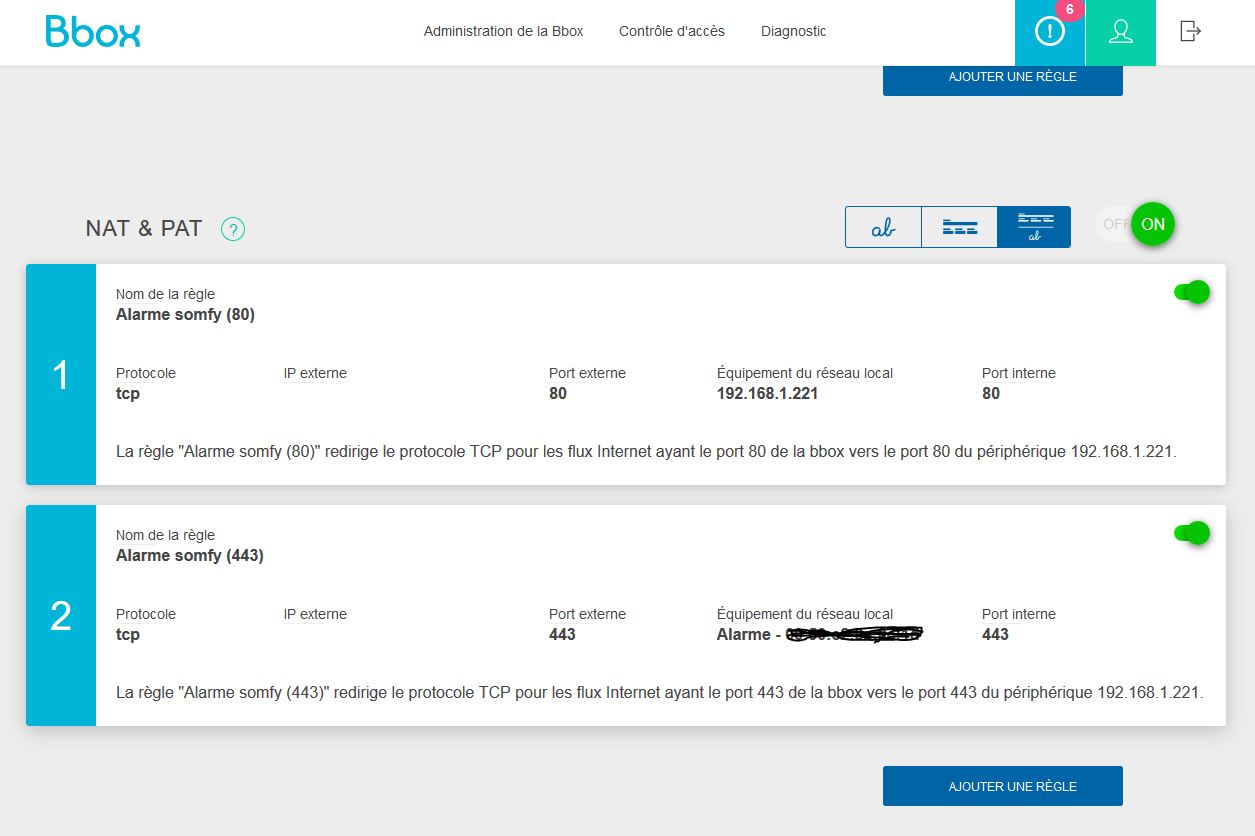Click the external port value 443
The height and width of the screenshot is (836, 1255).
[x=562, y=635]
